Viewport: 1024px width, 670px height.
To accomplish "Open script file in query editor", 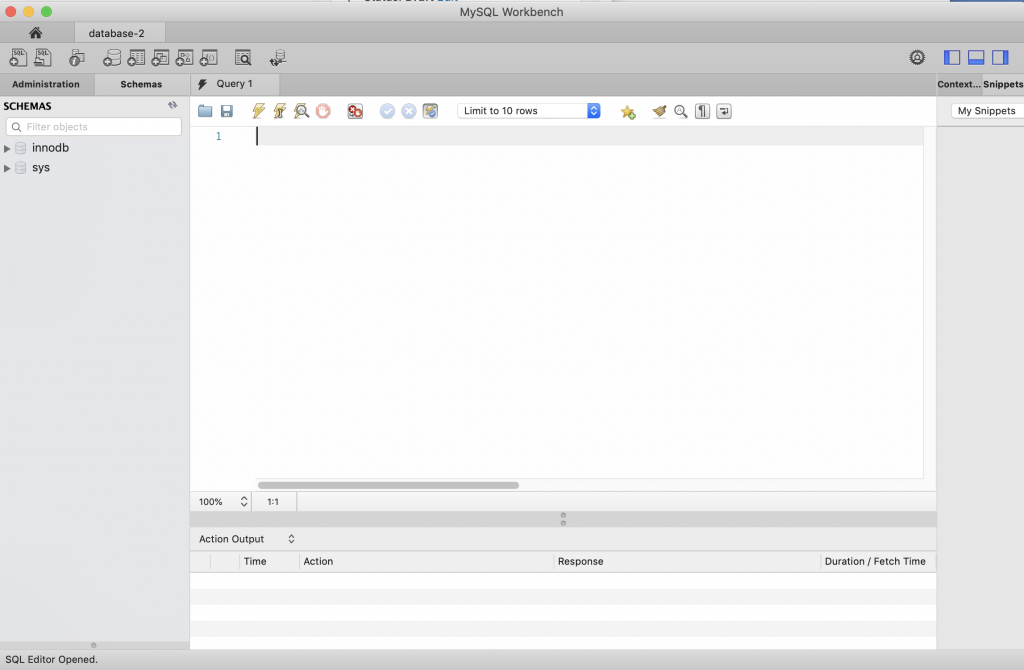I will pos(205,111).
